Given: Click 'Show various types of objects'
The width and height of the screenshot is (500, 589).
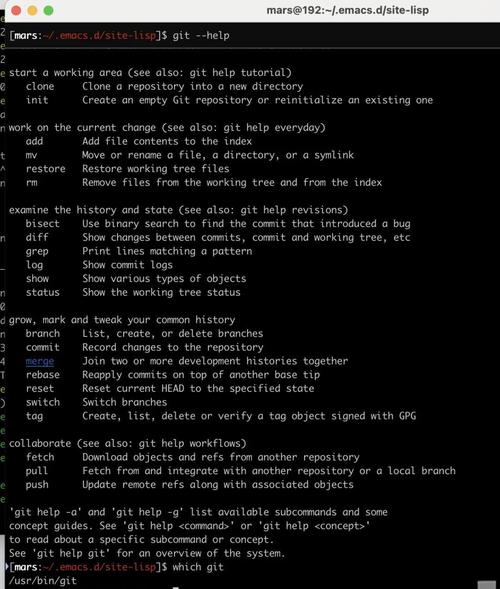Looking at the screenshot, I should point(164,279).
